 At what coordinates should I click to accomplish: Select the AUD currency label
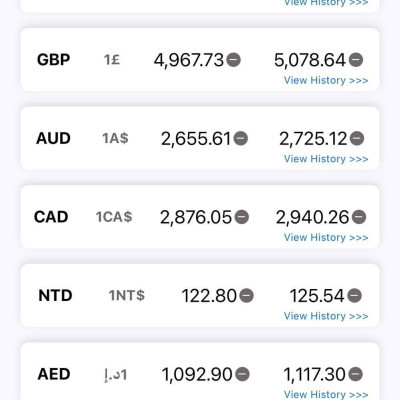coord(53,138)
